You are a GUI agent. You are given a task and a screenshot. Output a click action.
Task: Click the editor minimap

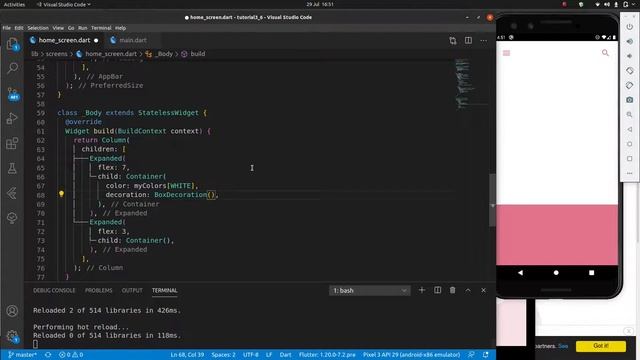point(471,84)
